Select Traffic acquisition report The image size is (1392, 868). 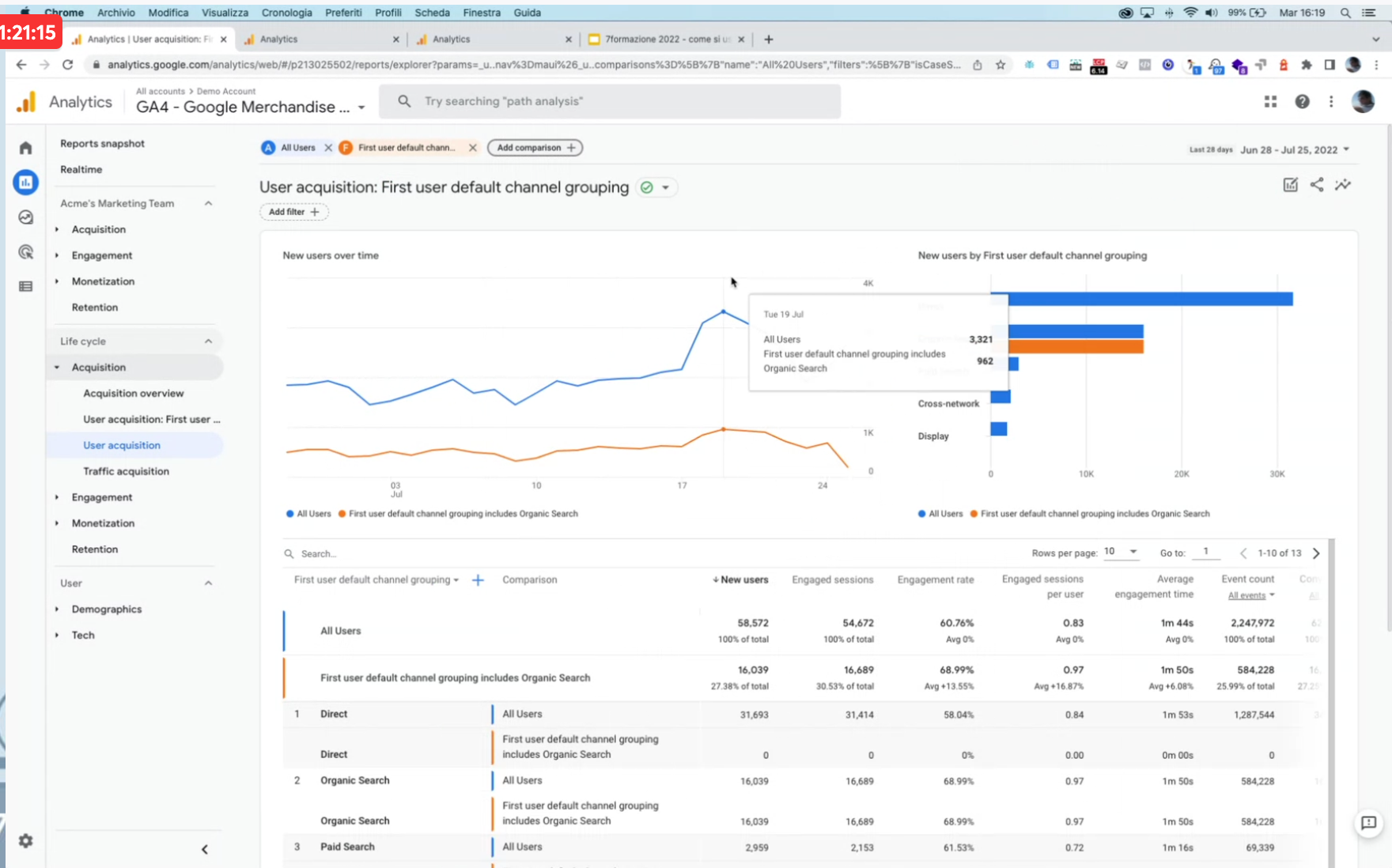(x=126, y=471)
